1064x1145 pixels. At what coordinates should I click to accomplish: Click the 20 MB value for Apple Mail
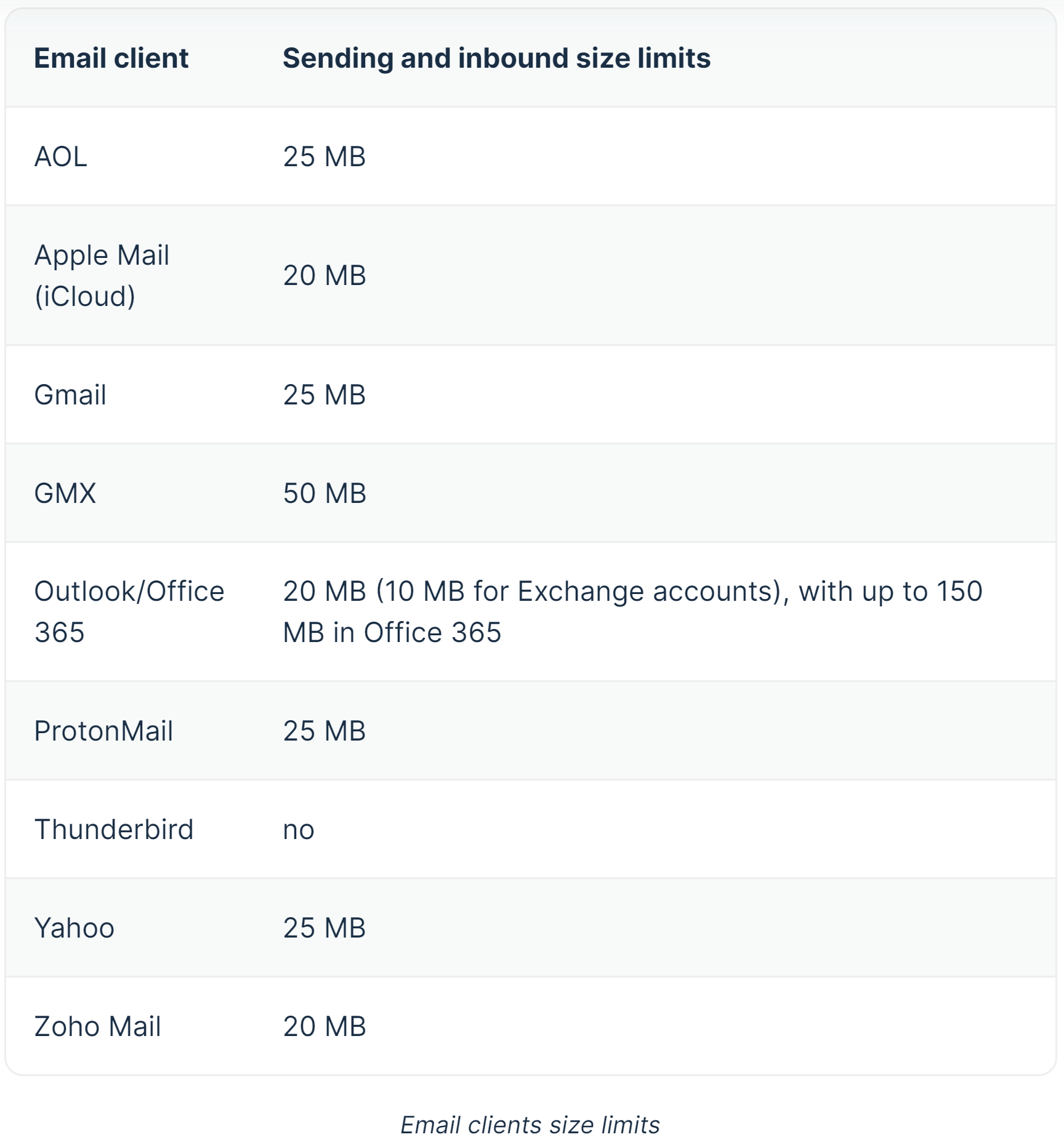coord(324,275)
